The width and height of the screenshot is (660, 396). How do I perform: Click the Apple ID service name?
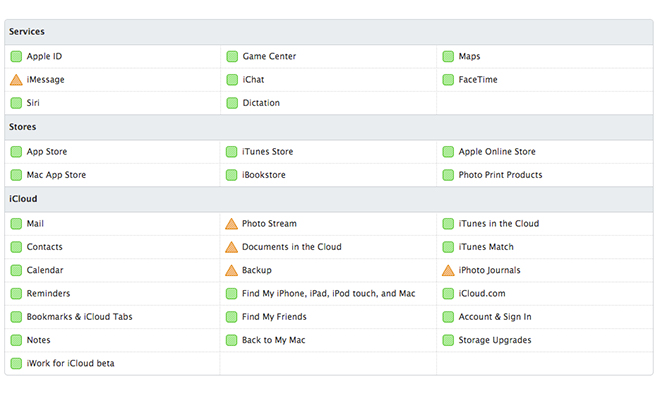coord(44,56)
